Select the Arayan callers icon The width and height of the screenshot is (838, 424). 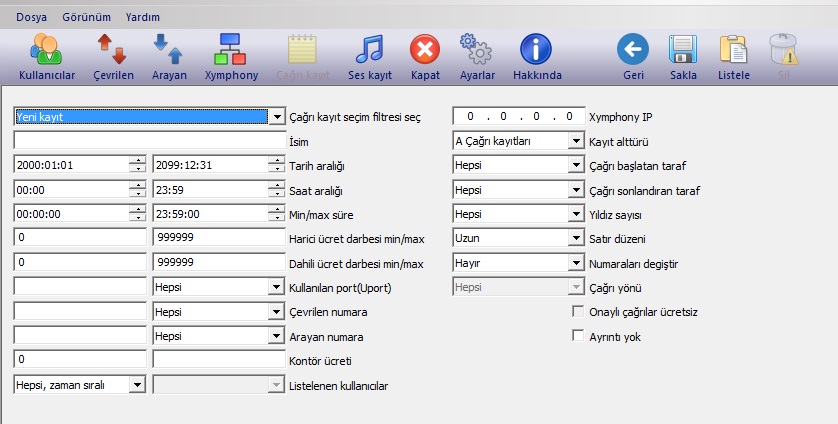point(168,50)
